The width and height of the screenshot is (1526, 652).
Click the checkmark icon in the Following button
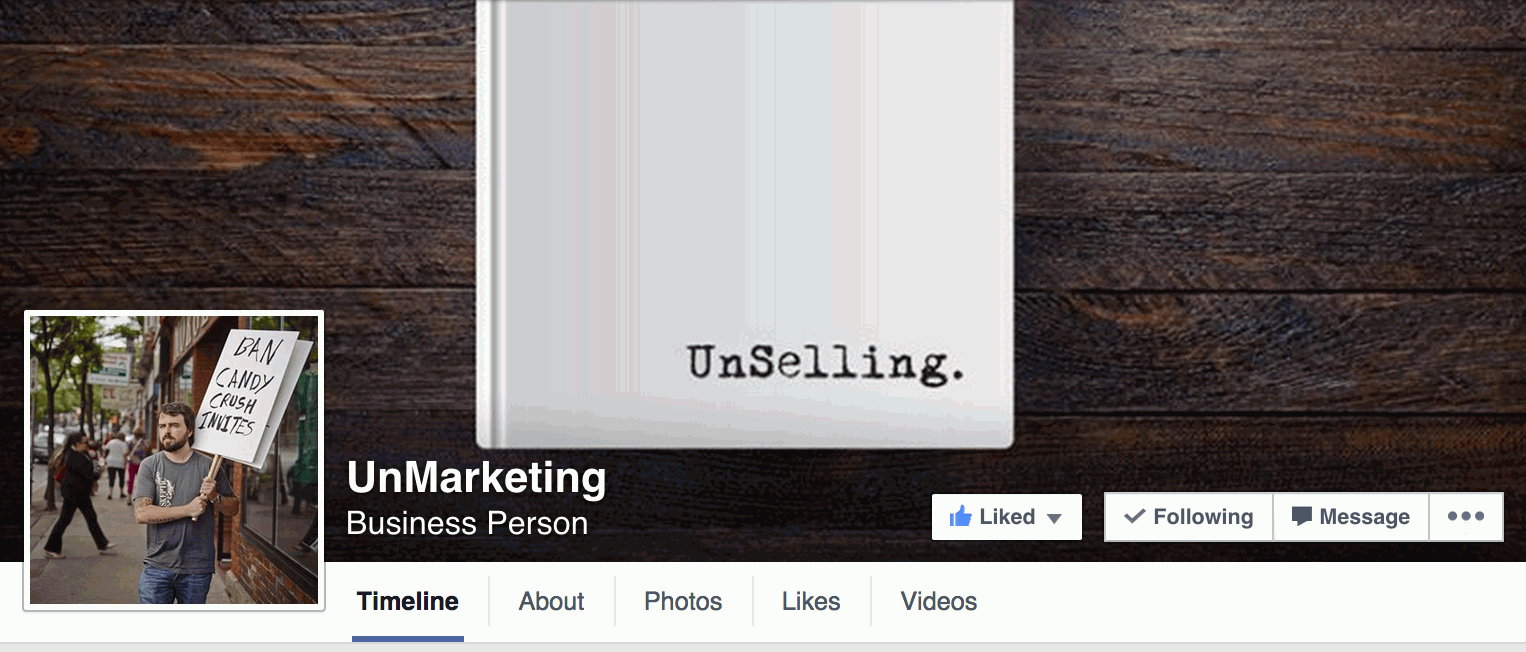pos(1134,516)
